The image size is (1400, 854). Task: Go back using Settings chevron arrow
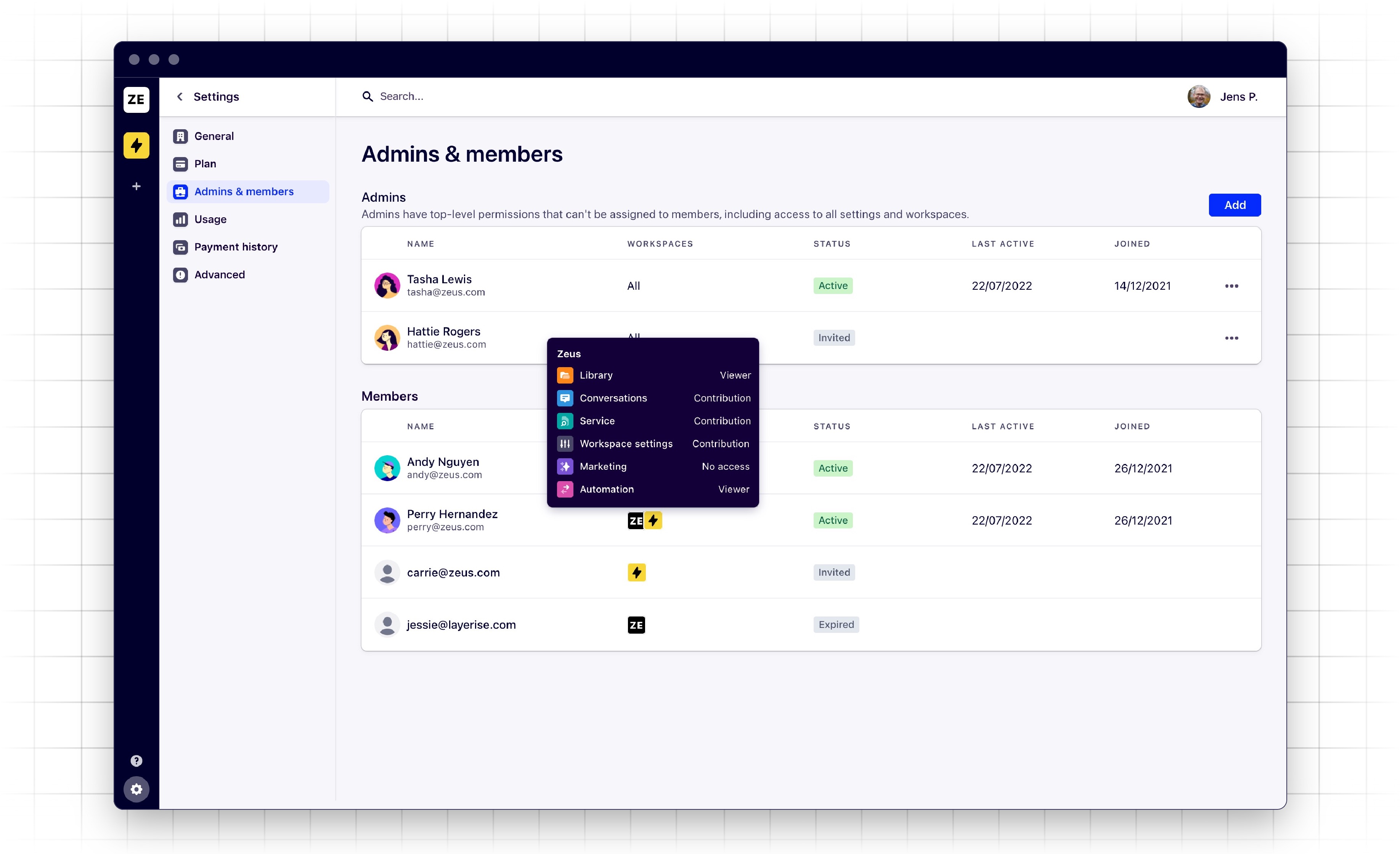tap(180, 96)
